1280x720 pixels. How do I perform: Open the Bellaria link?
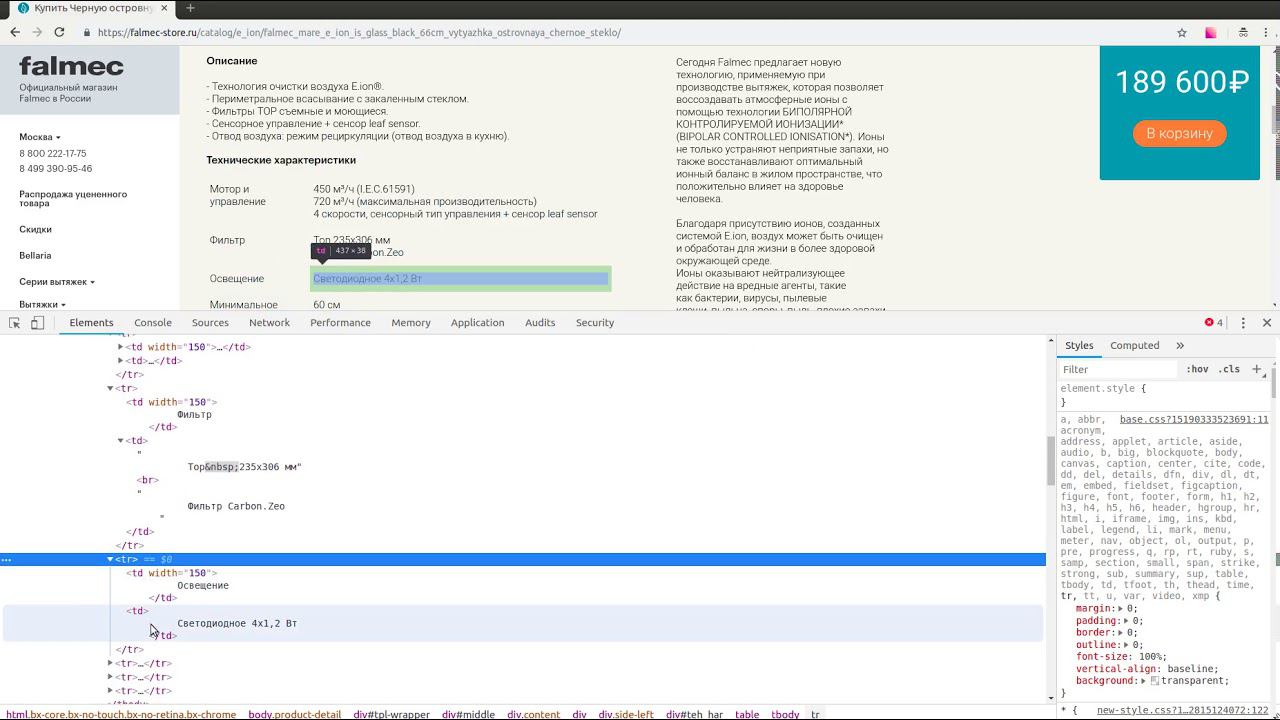[x=35, y=256]
